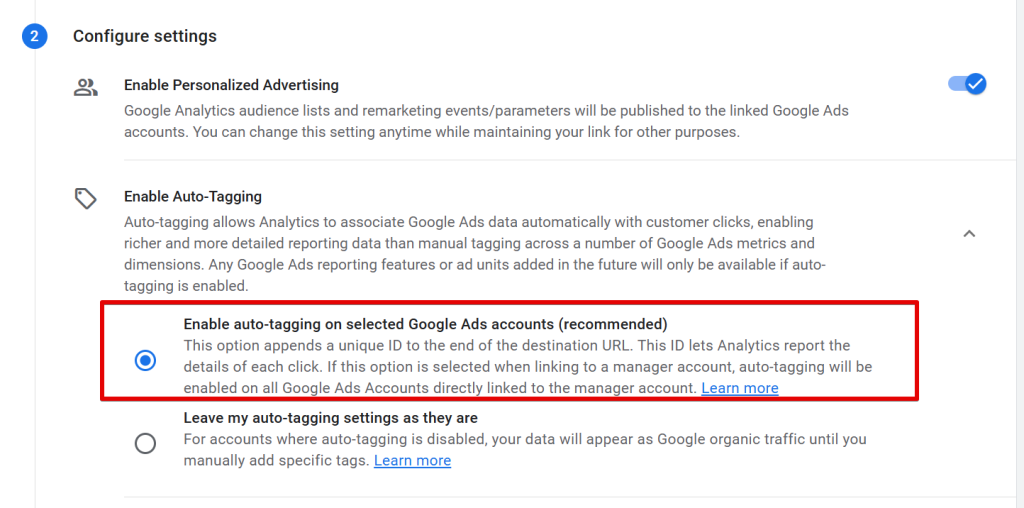The width and height of the screenshot is (1024, 508).
Task: Select the recommended enable auto-tagging radio button
Action: (x=145, y=360)
